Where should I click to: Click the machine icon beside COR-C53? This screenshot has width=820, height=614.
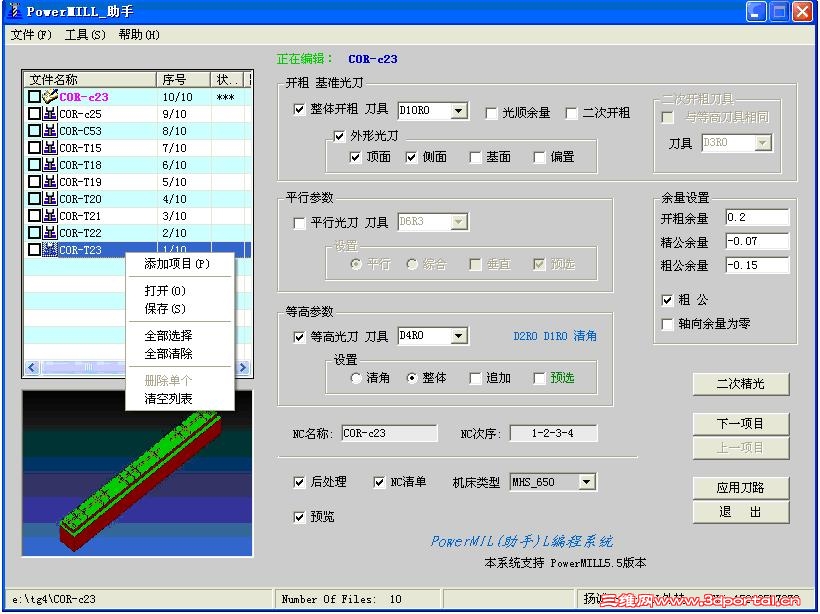pos(50,130)
